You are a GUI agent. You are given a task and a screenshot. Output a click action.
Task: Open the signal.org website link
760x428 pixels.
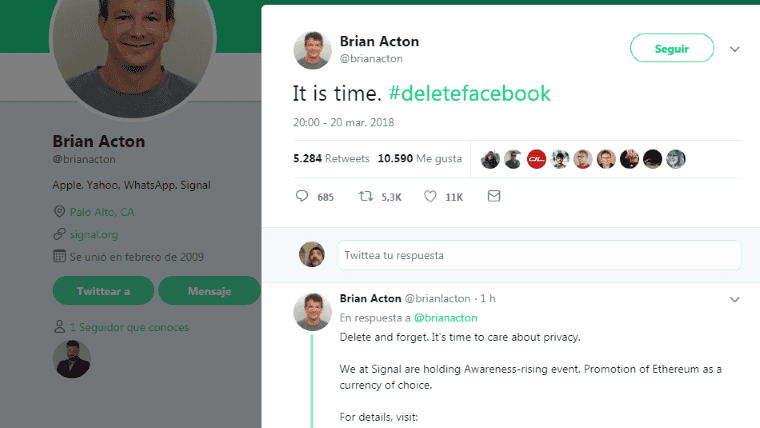(x=94, y=235)
